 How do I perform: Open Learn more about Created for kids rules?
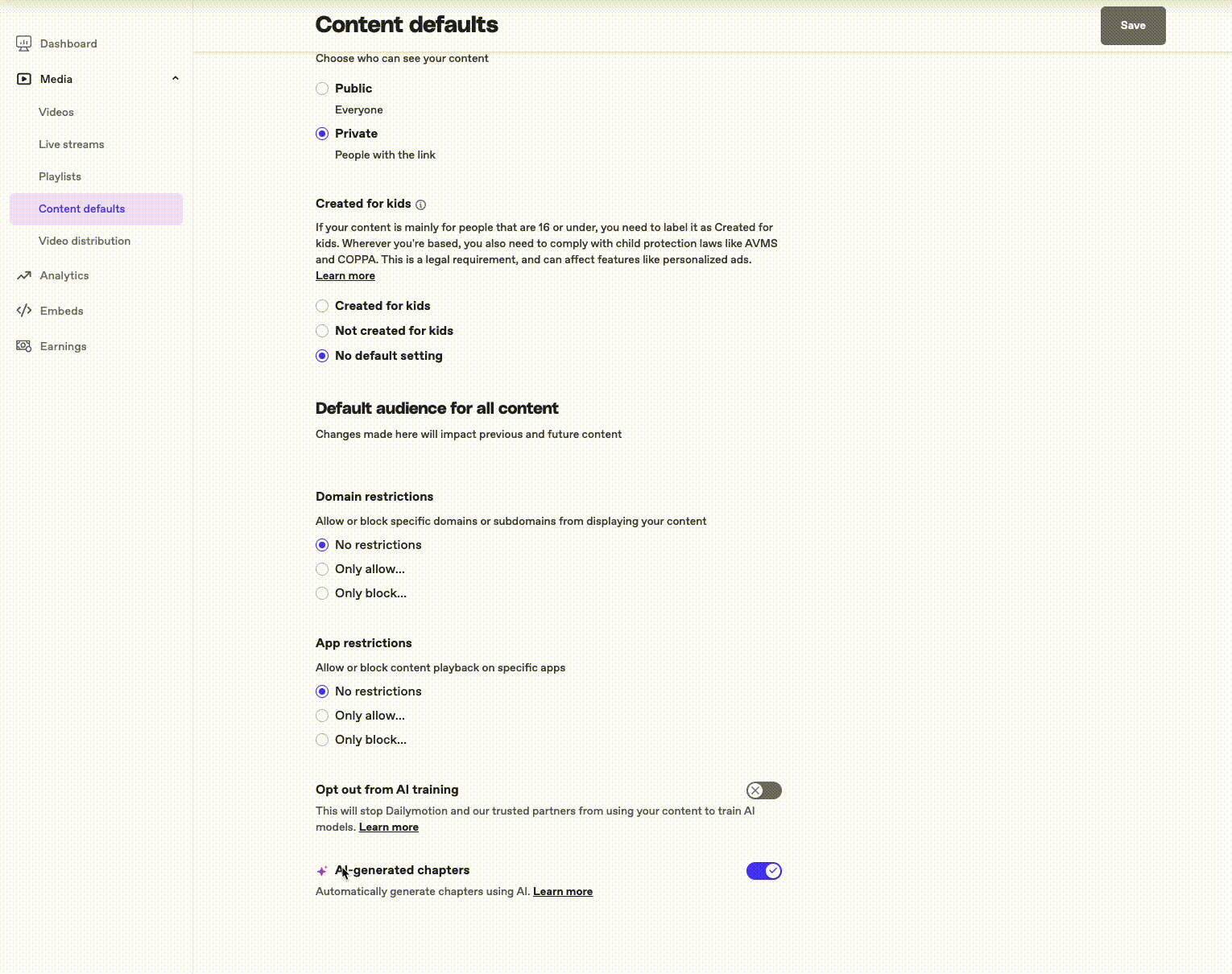[345, 275]
